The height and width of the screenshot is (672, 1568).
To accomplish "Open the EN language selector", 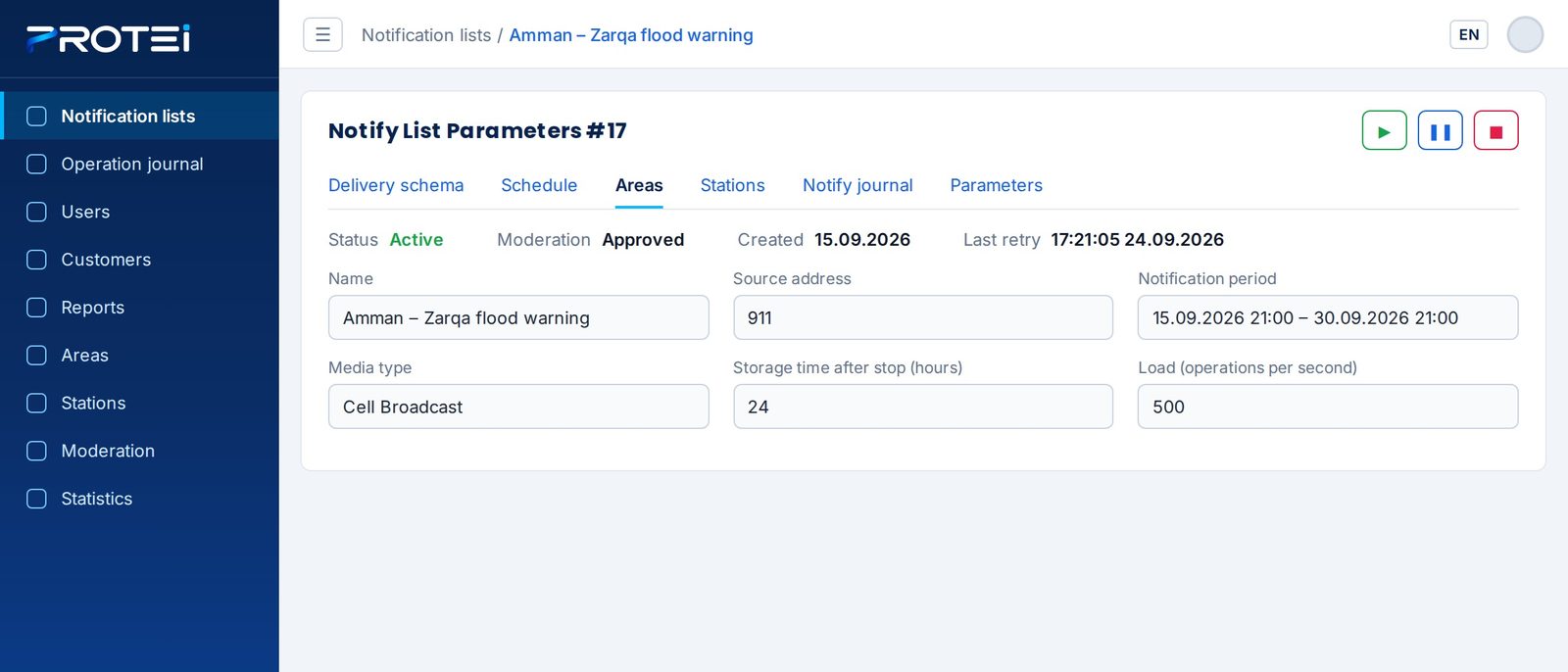I will point(1468,34).
